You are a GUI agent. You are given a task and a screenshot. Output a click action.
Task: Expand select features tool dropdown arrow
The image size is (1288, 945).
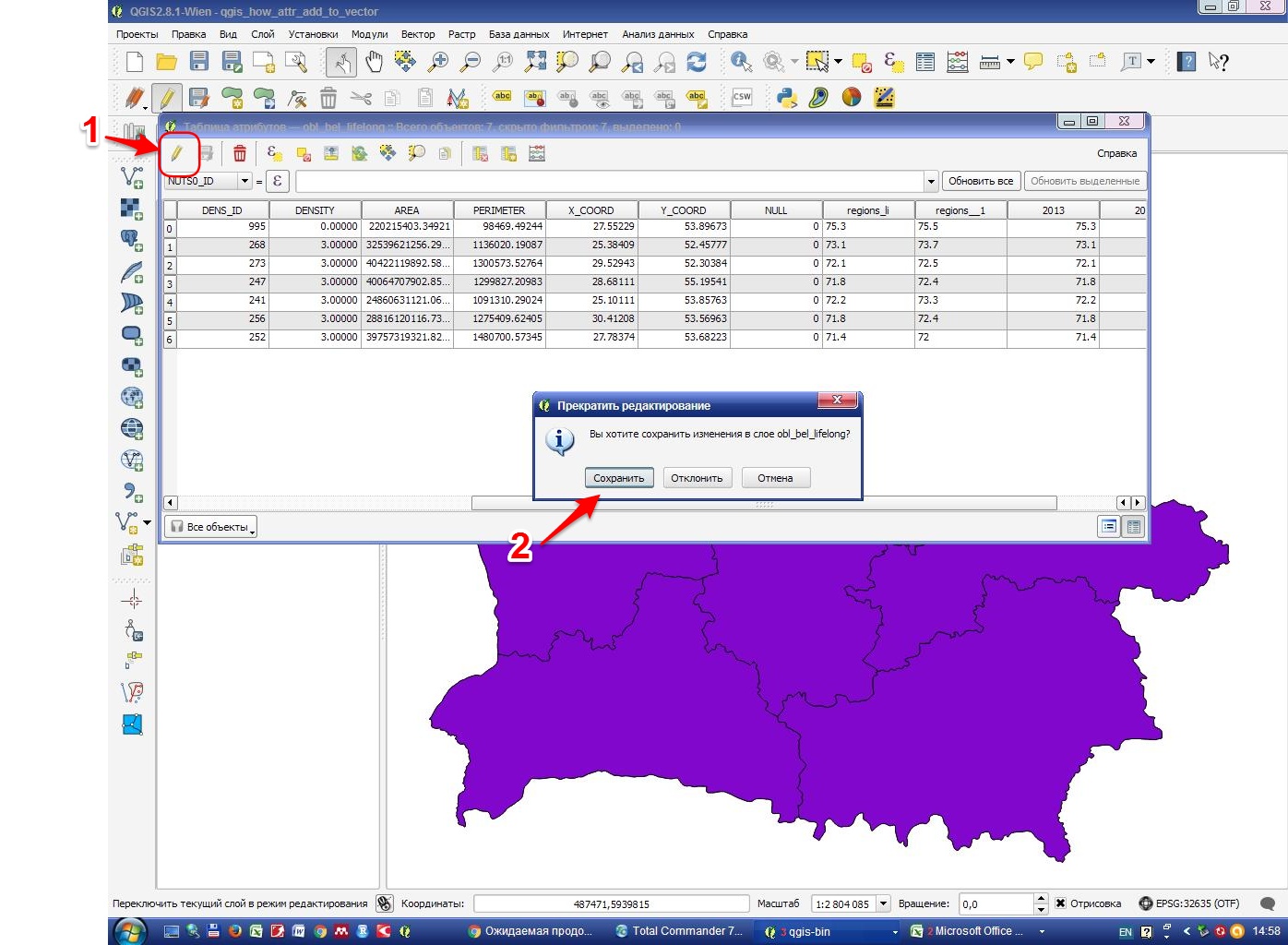(x=838, y=62)
